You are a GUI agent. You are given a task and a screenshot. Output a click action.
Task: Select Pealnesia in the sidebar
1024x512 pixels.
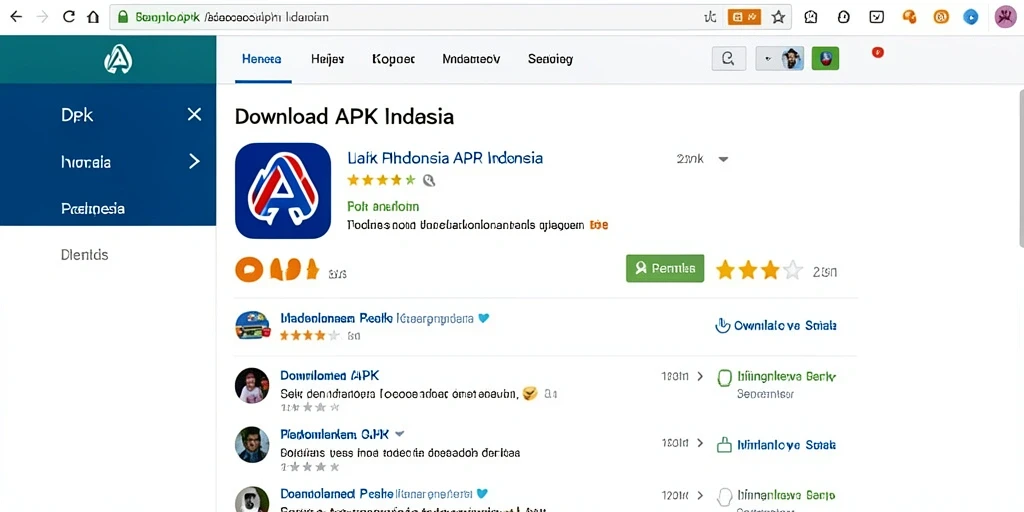(x=93, y=208)
